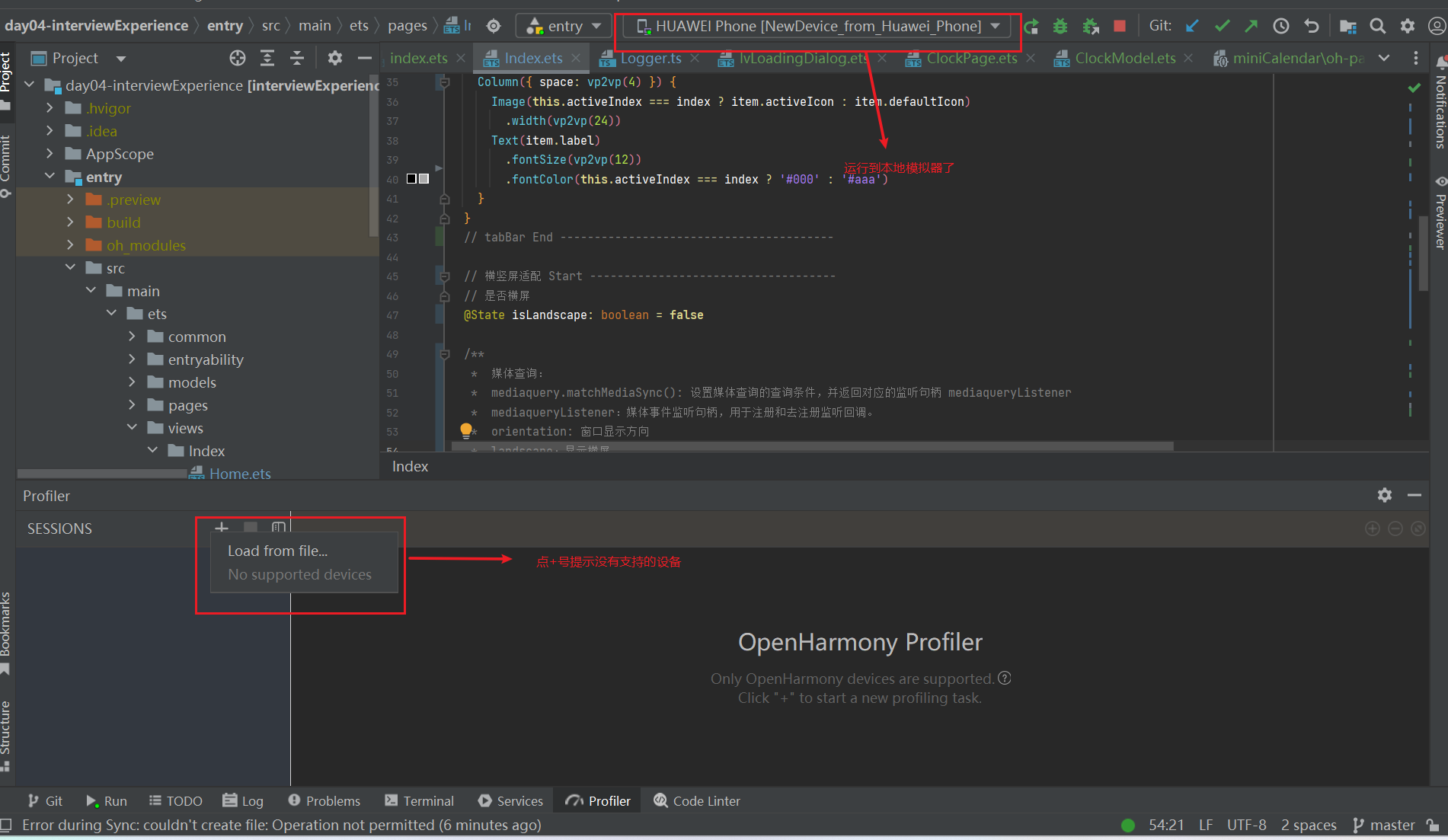Image resolution: width=1448 pixels, height=840 pixels.
Task: Click the editor three-dot tab options menu
Action: (x=1416, y=58)
